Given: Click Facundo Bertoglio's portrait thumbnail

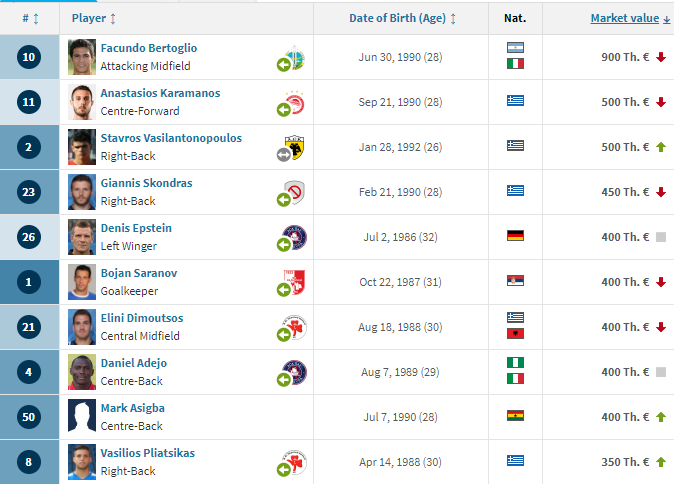Looking at the screenshot, I should (x=82, y=57).
